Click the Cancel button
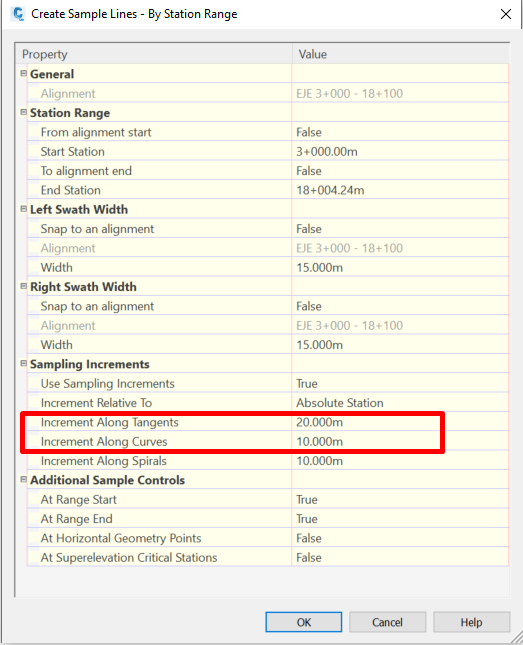This screenshot has height=645, width=523. click(388, 622)
